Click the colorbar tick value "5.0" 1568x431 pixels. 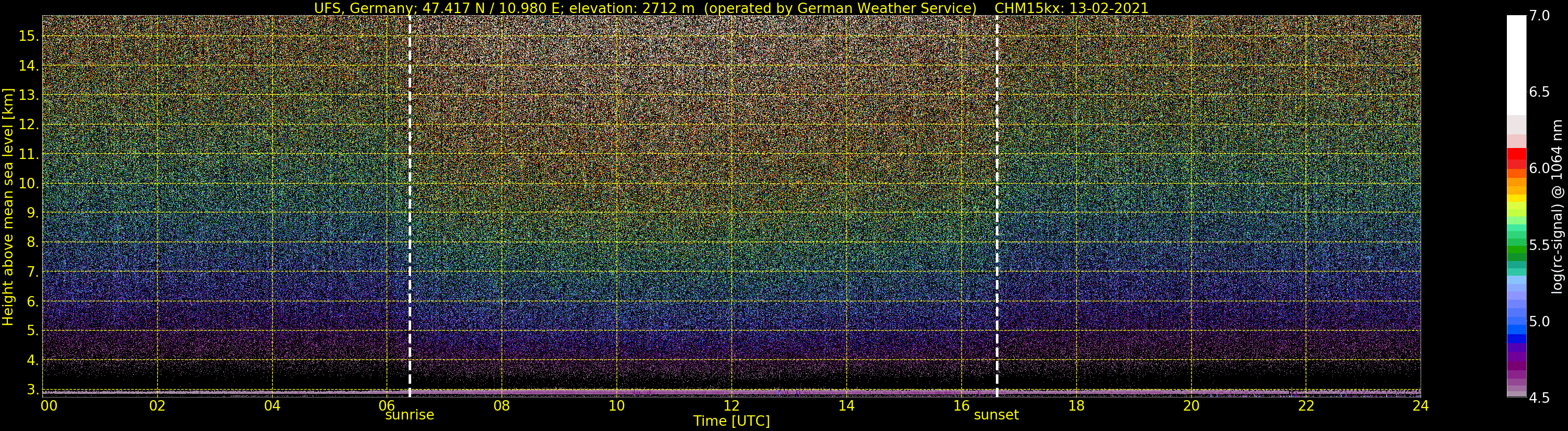coord(1539,321)
